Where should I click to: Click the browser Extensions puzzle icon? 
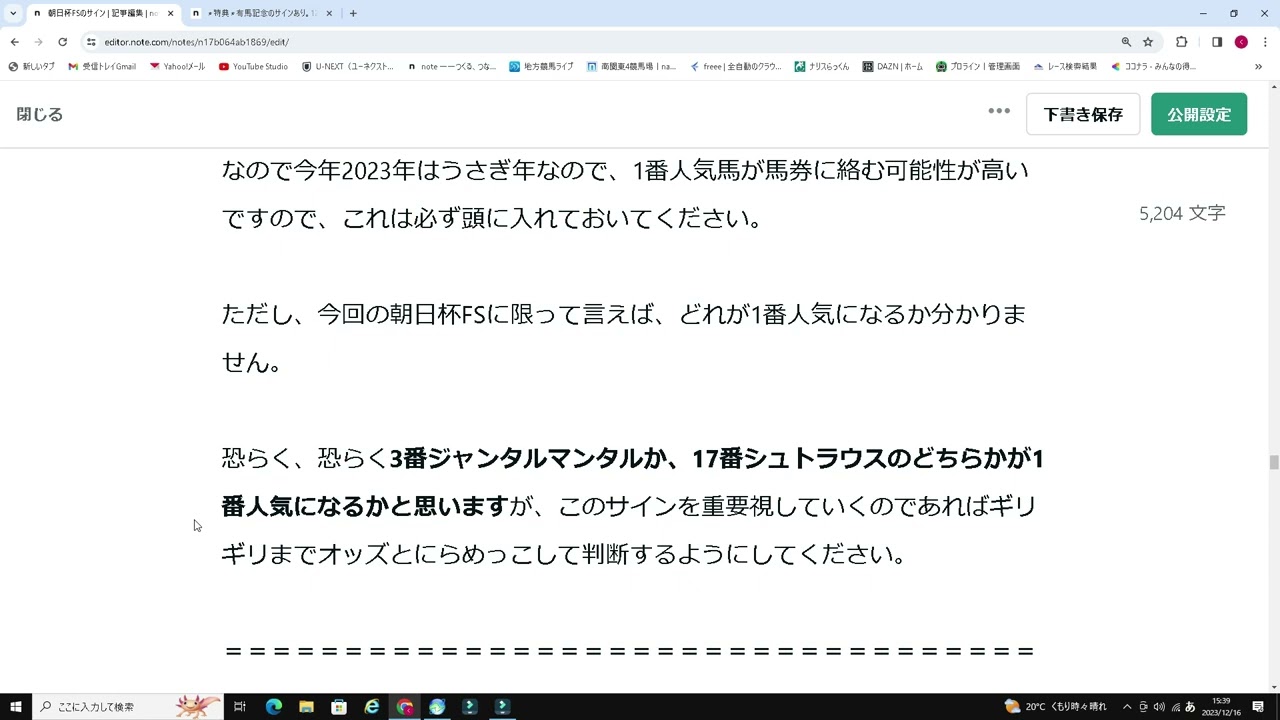pos(1181,42)
